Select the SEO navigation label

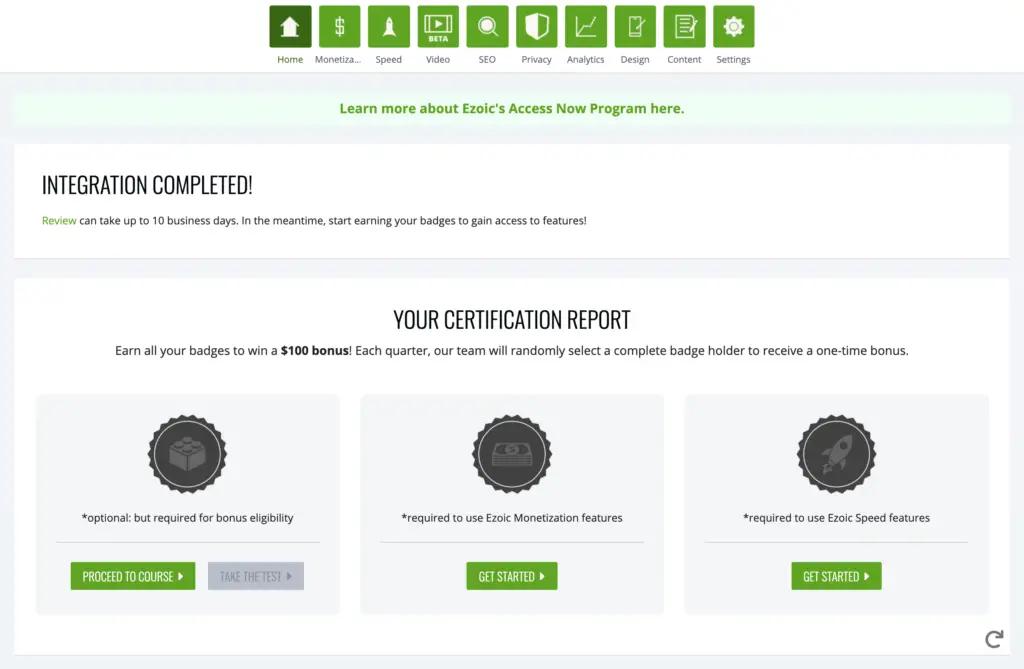click(487, 59)
